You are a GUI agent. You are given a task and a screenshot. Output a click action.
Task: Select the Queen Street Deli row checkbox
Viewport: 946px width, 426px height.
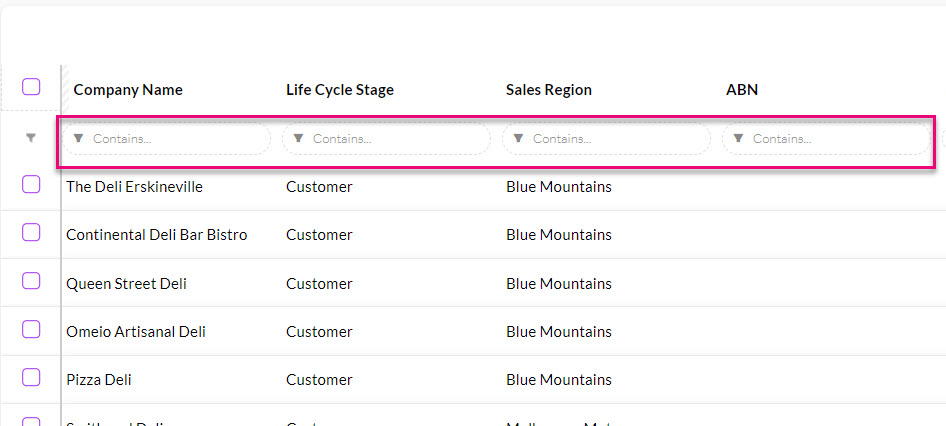coord(31,281)
